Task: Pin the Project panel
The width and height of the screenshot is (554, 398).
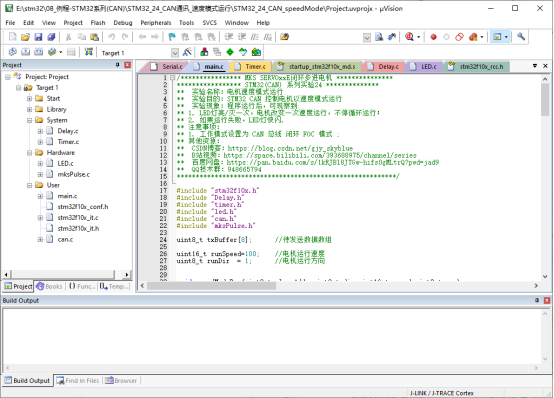Action: click(118, 65)
